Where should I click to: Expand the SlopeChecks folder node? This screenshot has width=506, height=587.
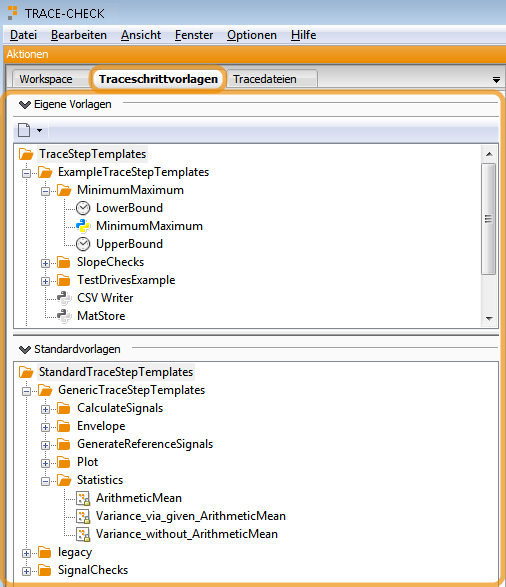coord(45,263)
